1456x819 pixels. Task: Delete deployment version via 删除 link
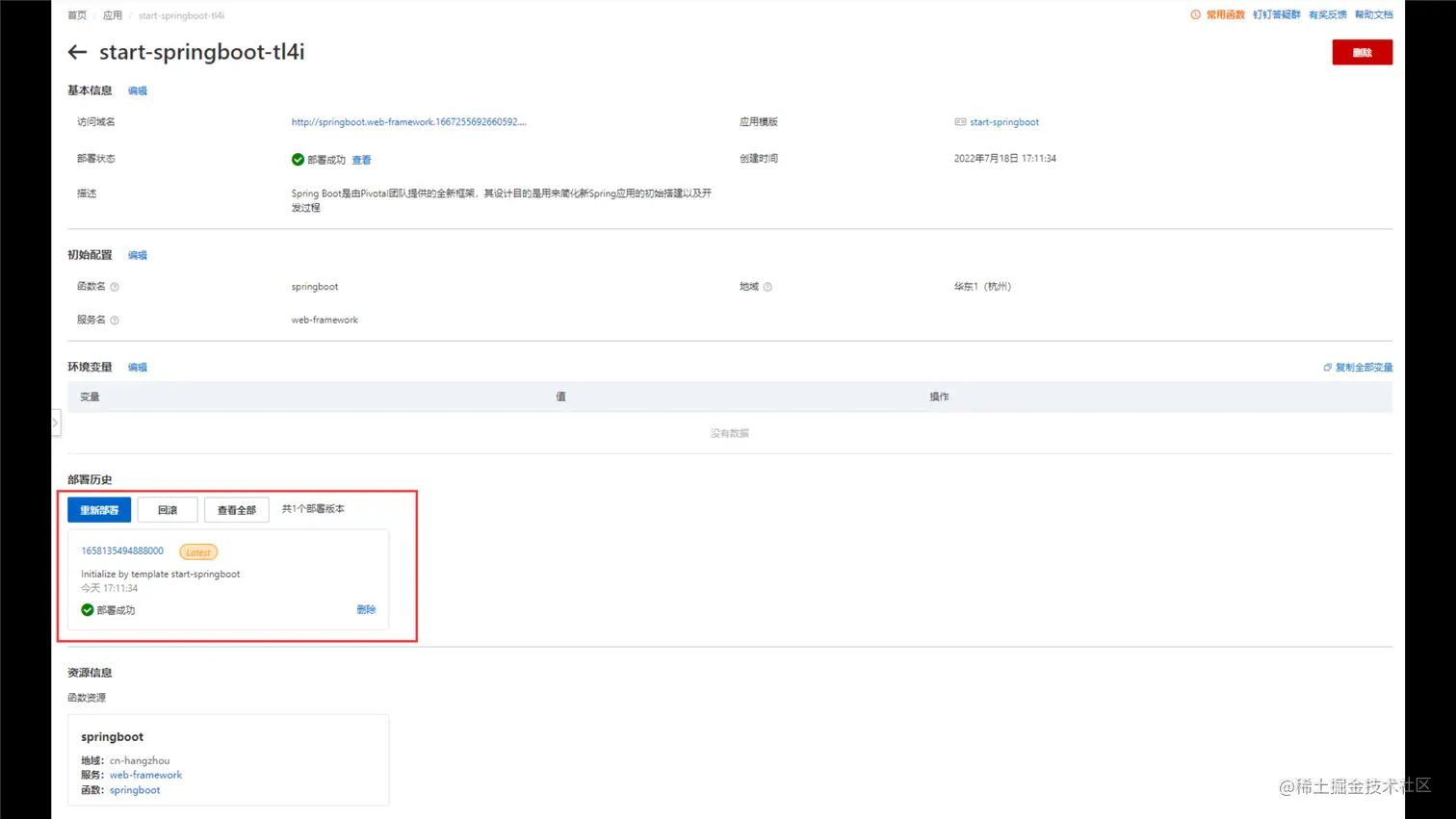pos(366,609)
